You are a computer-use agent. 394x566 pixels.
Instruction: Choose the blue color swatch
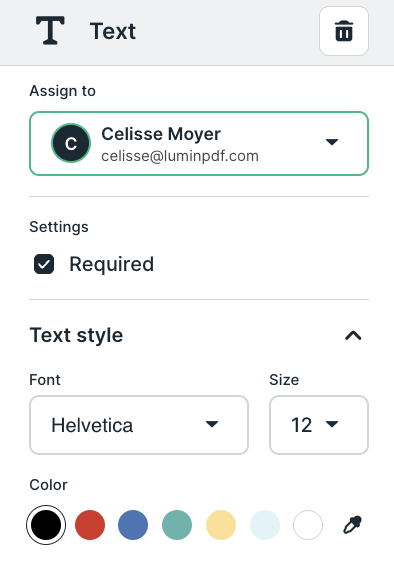[133, 525]
